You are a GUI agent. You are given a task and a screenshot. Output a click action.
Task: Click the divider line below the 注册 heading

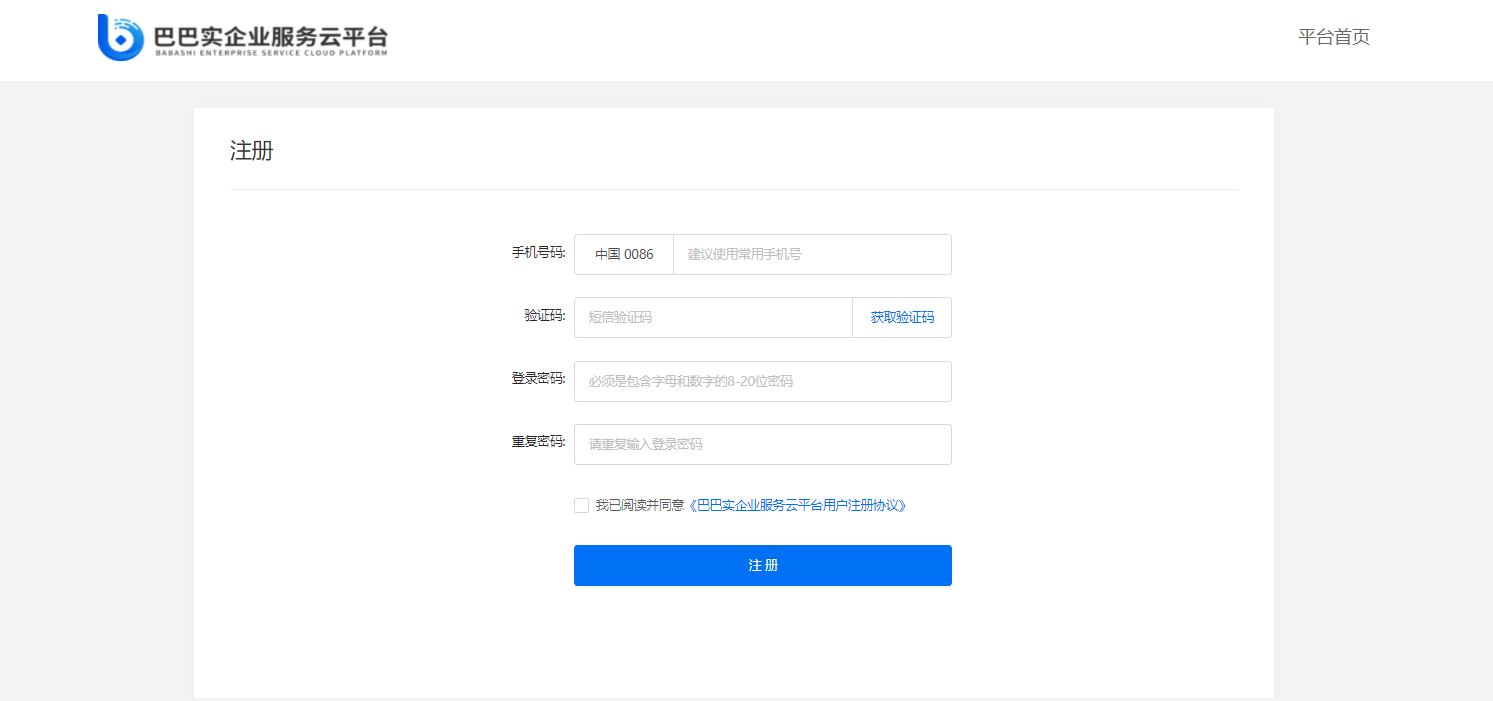point(733,189)
